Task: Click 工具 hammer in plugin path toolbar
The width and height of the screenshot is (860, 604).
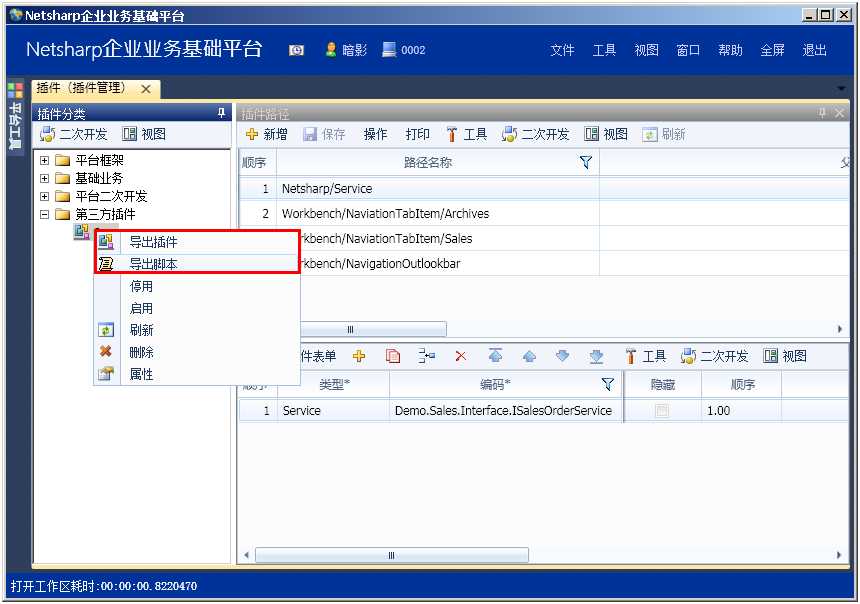Action: click(467, 134)
